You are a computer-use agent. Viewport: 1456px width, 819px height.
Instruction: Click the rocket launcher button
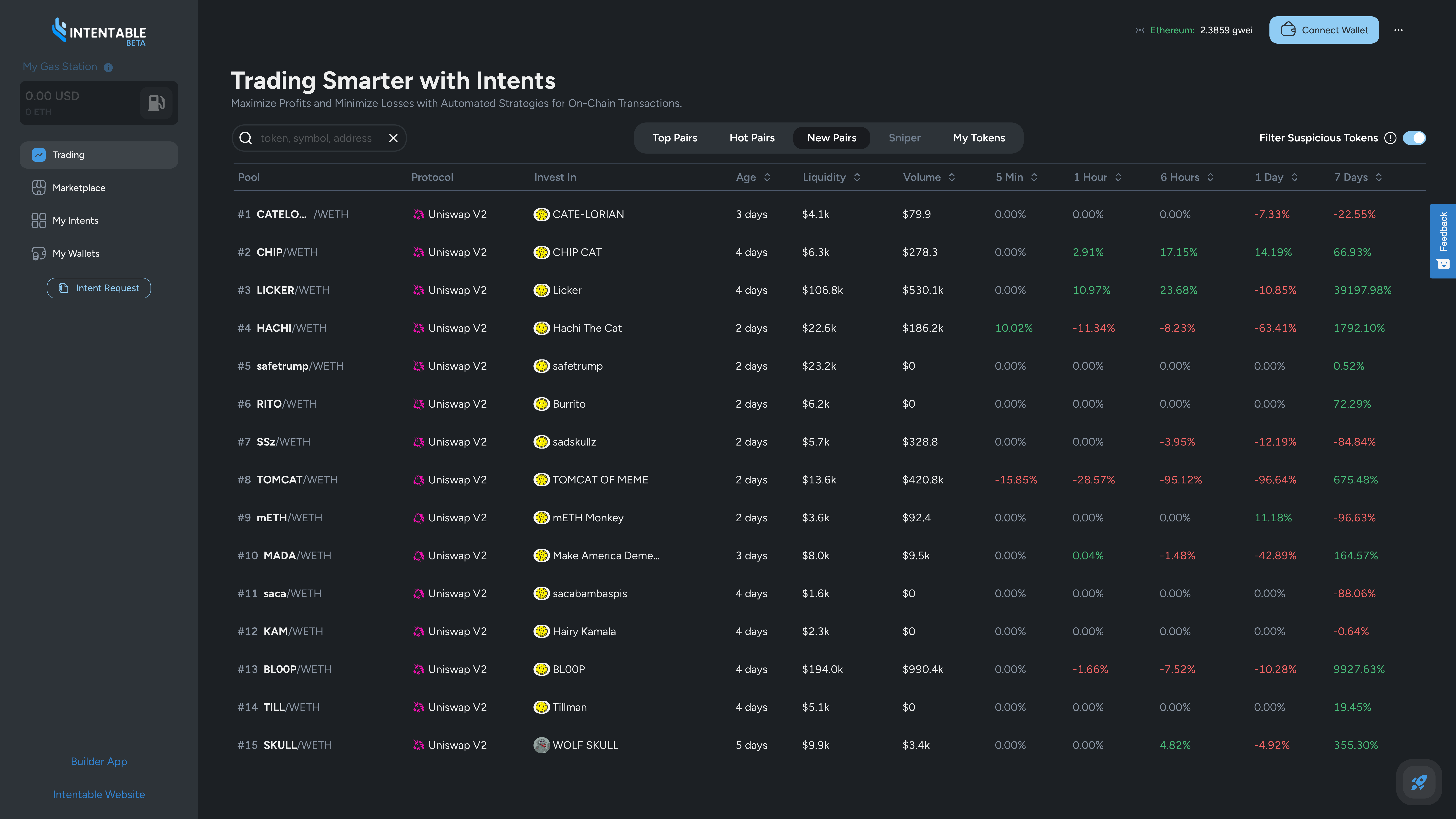[1419, 782]
